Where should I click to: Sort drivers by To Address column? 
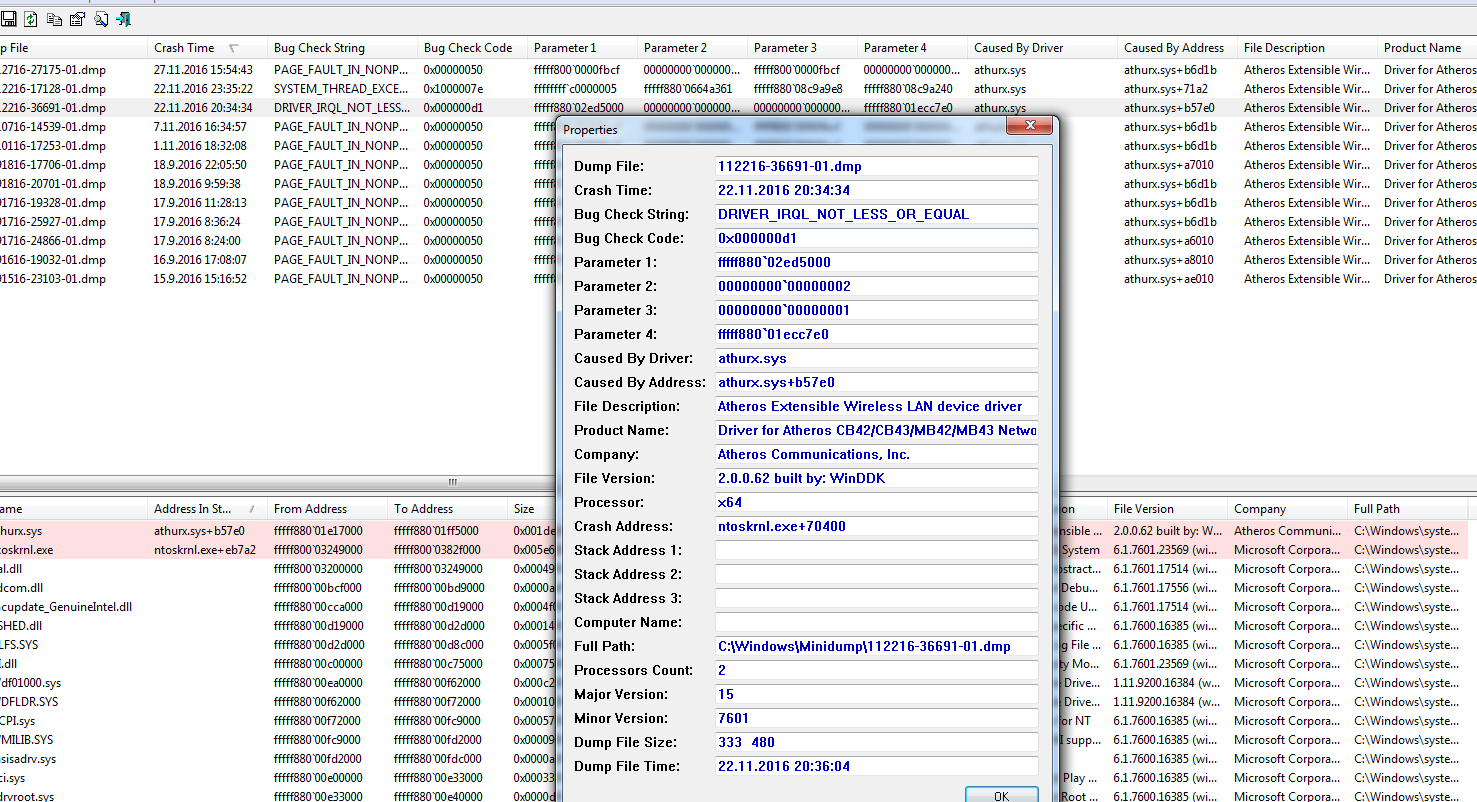(x=448, y=509)
